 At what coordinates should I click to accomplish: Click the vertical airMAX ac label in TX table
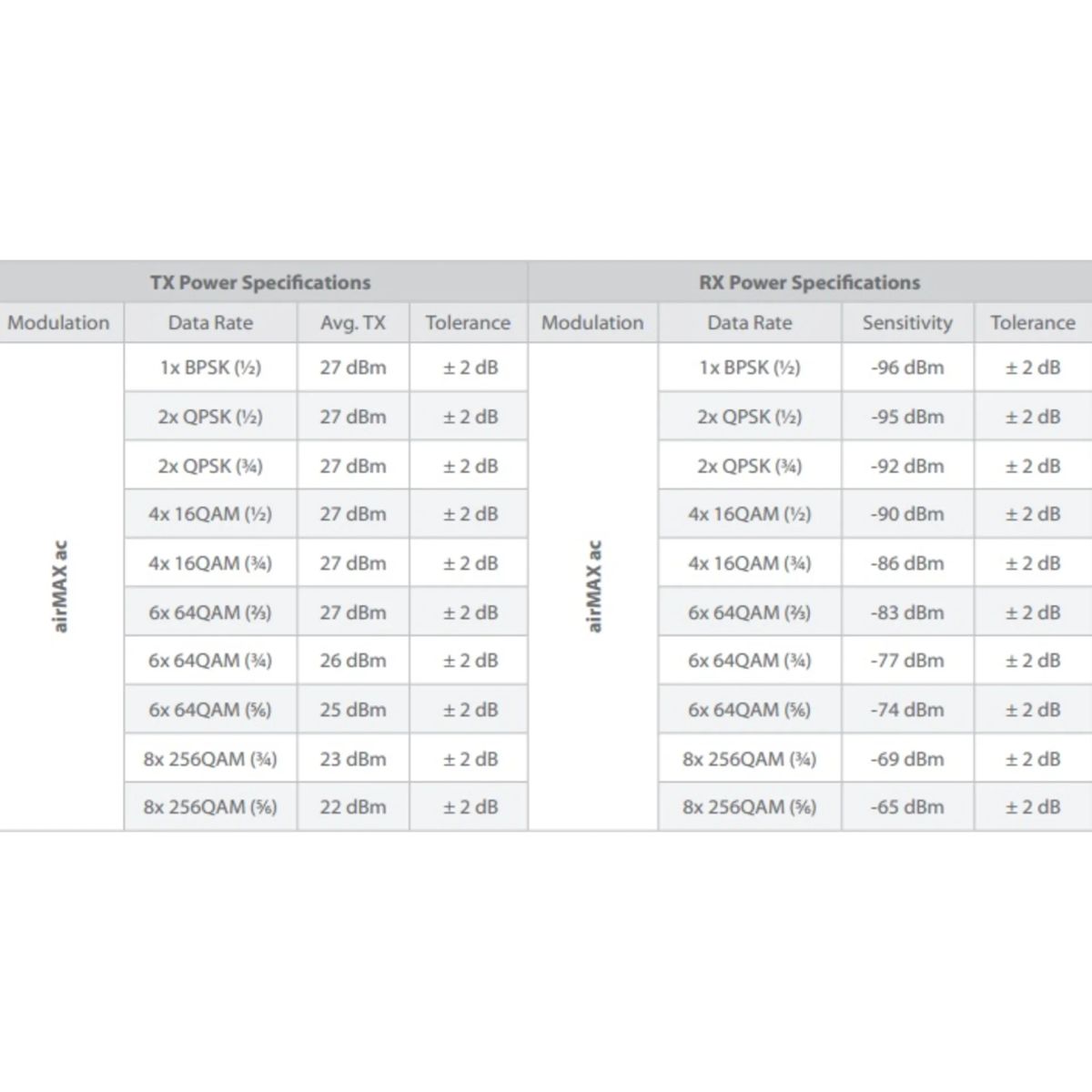click(60, 587)
